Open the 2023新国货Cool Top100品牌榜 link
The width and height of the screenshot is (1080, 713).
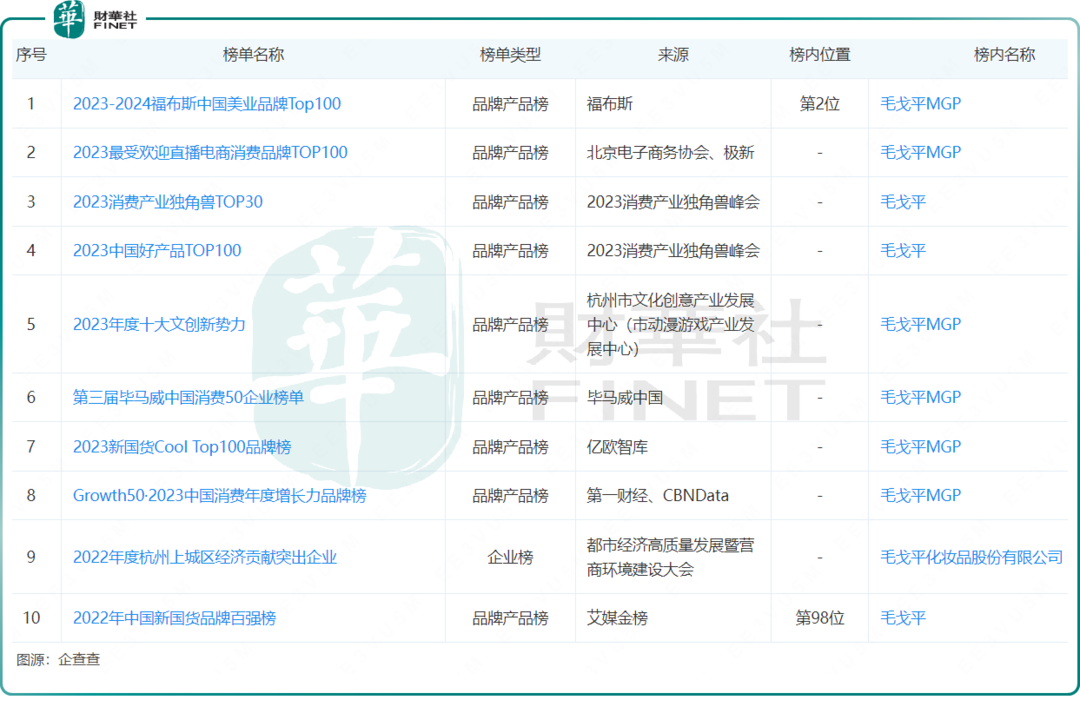click(182, 447)
